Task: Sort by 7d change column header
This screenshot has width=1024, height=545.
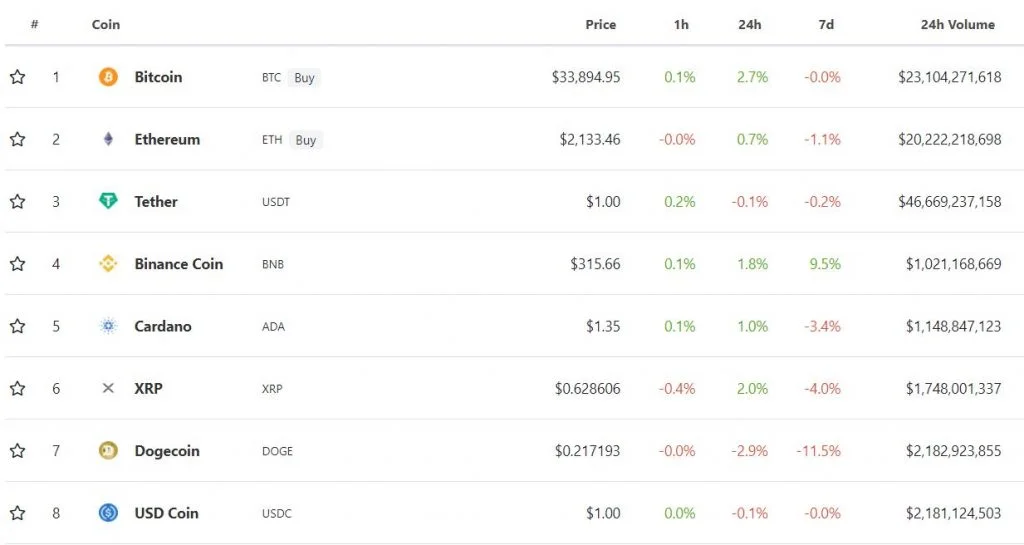Action: (x=826, y=24)
